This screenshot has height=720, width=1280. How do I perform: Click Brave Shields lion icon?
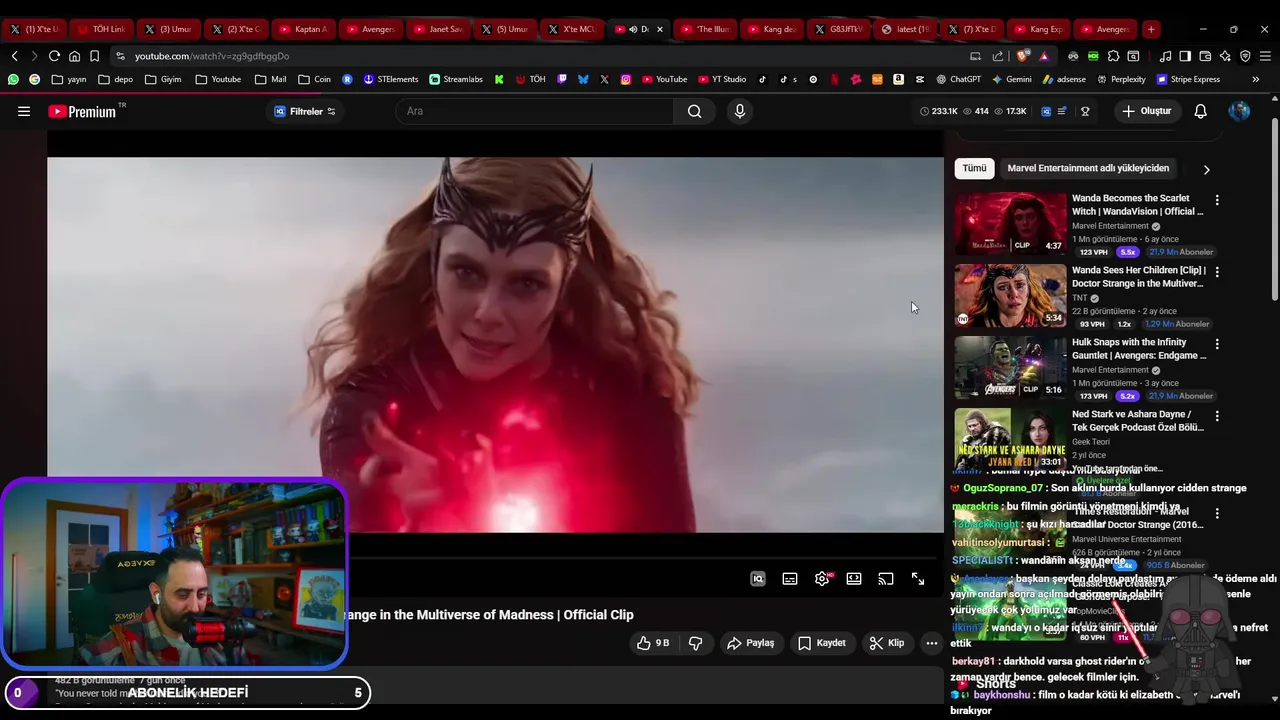1023,56
